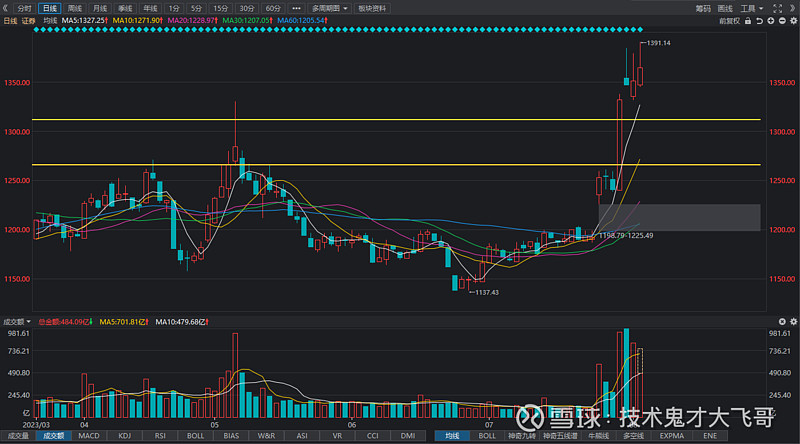This screenshot has width=800, height=444.
Task: Open 板块资料 sector info
Action: pyautogui.click(x=372, y=8)
